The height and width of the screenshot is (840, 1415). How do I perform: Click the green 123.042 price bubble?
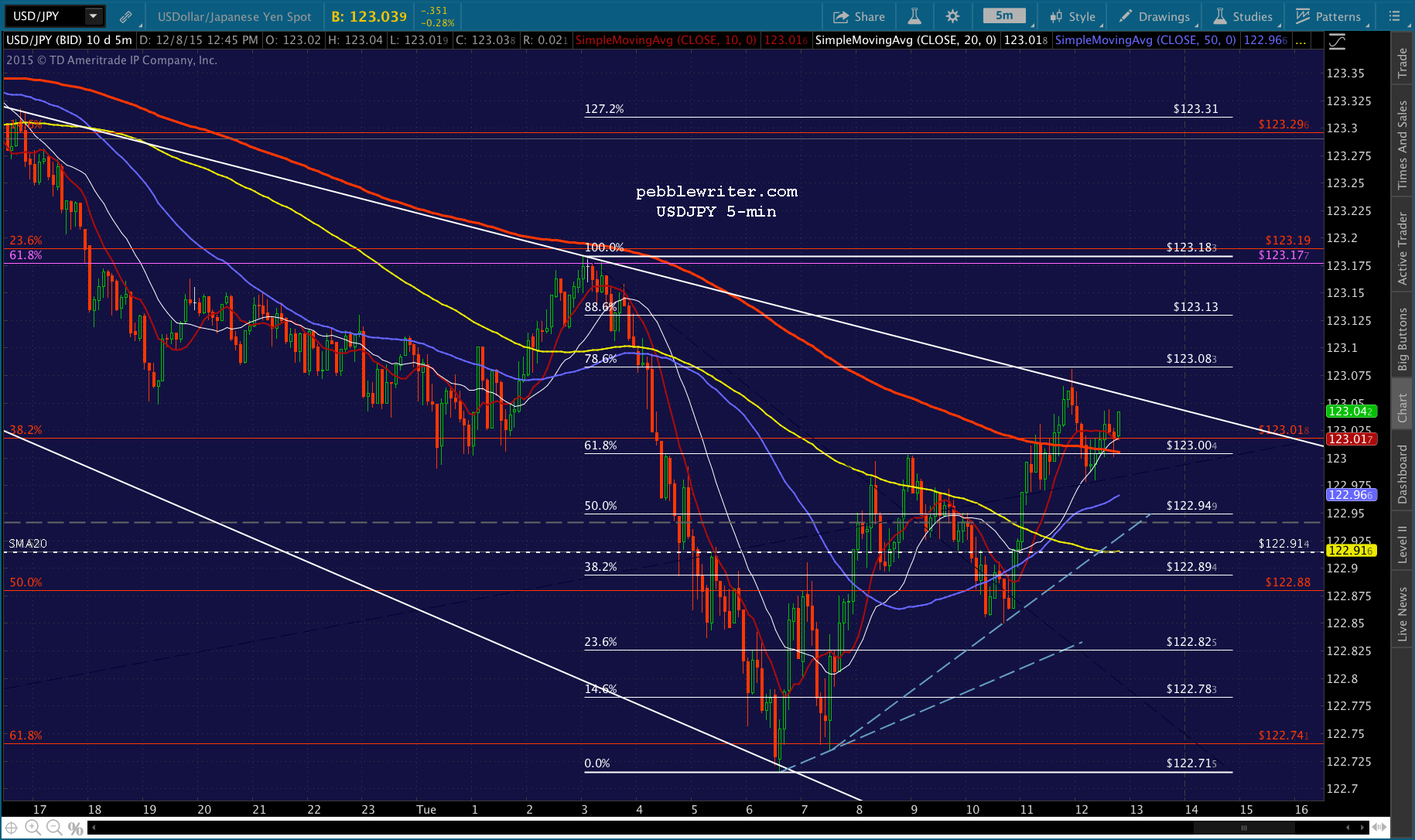click(x=1351, y=411)
